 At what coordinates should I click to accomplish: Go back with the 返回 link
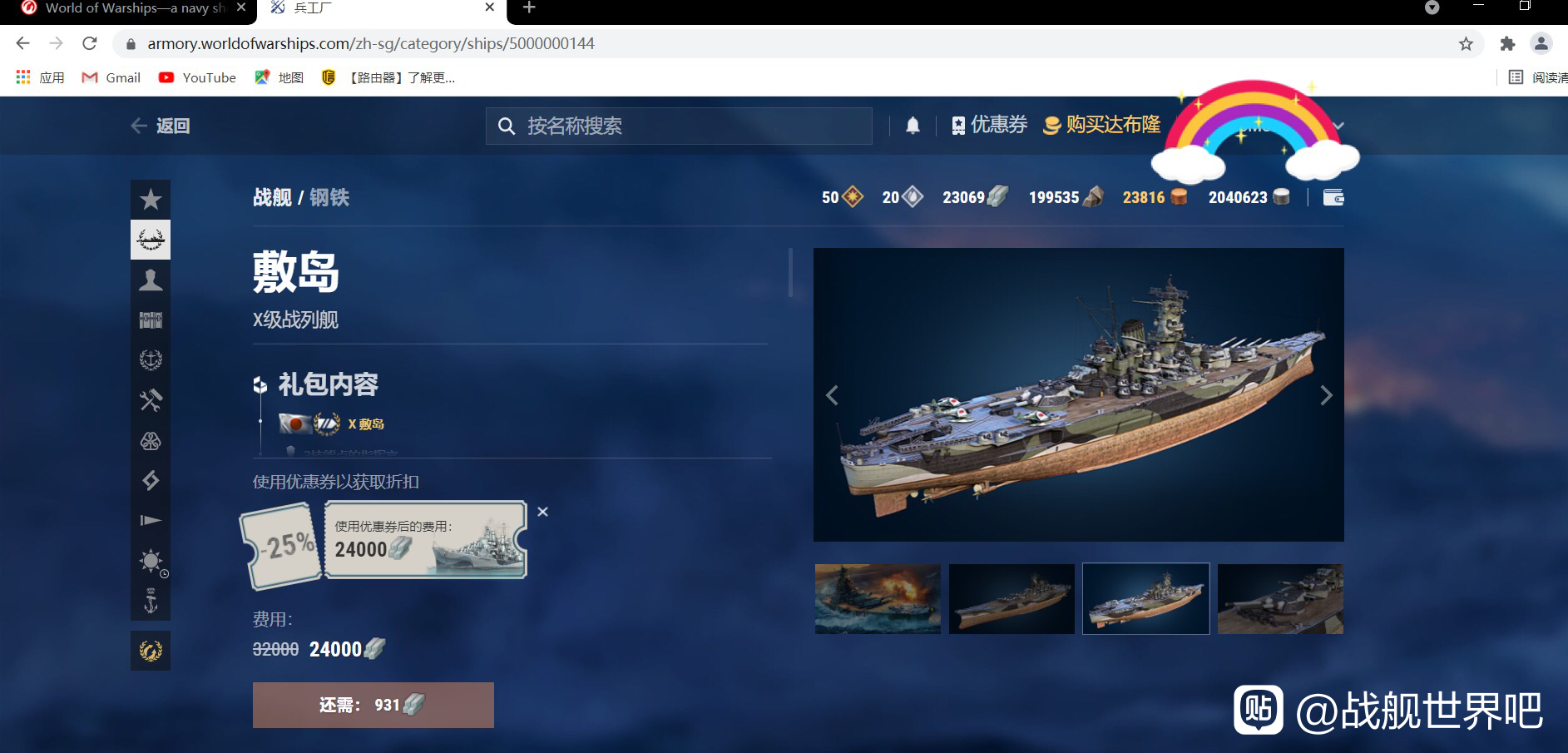[x=161, y=126]
